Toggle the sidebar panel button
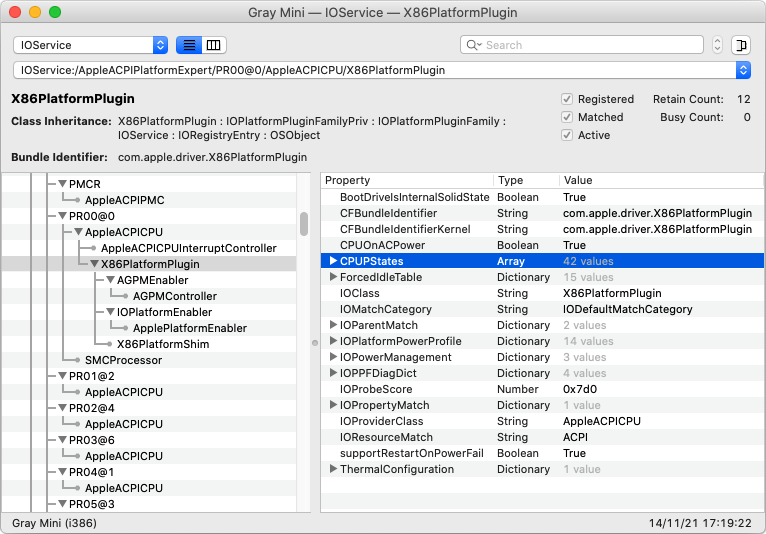766x534 pixels. pyautogui.click(x=741, y=45)
